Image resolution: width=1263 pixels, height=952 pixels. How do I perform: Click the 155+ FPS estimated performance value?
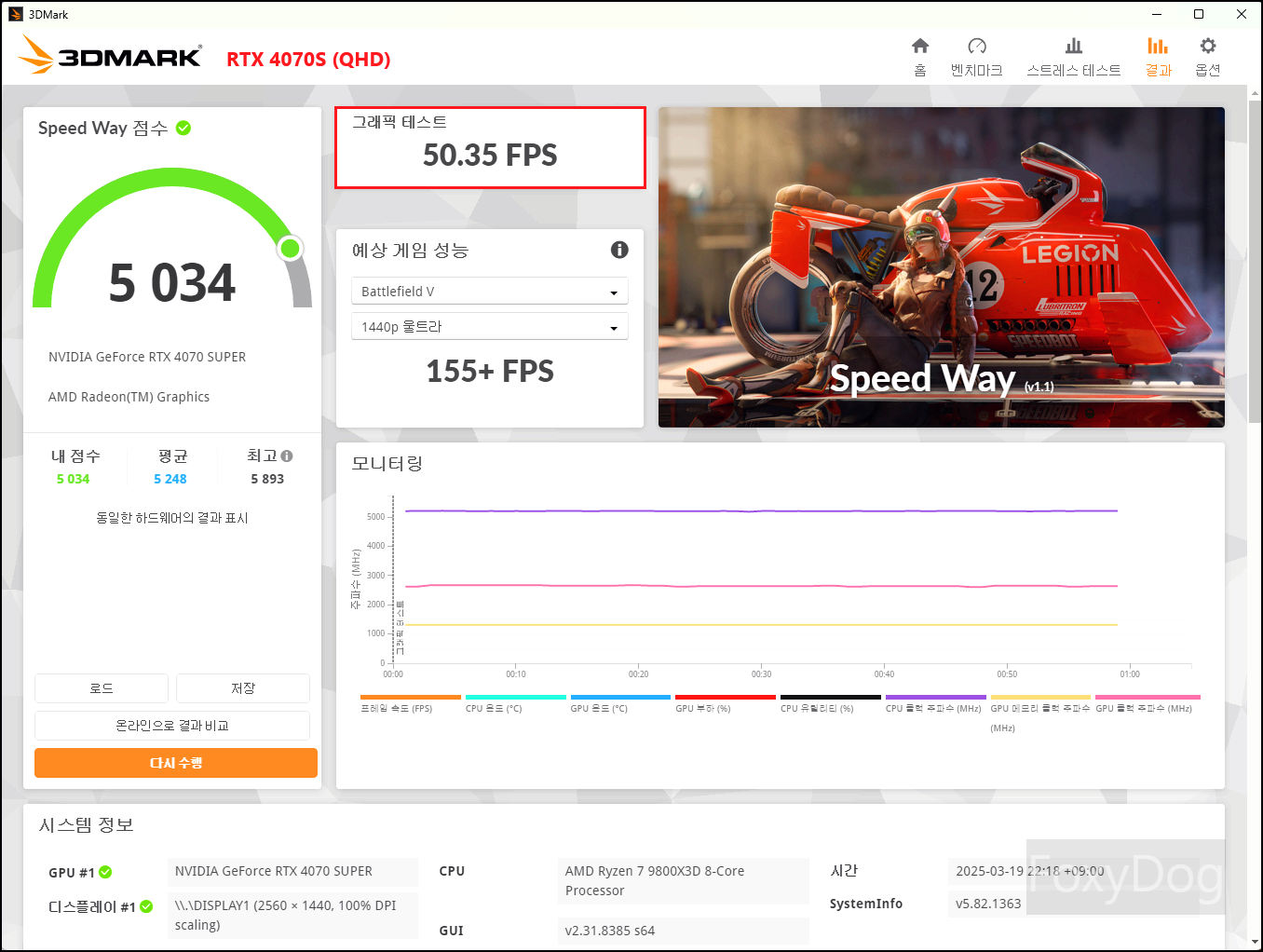click(x=490, y=372)
